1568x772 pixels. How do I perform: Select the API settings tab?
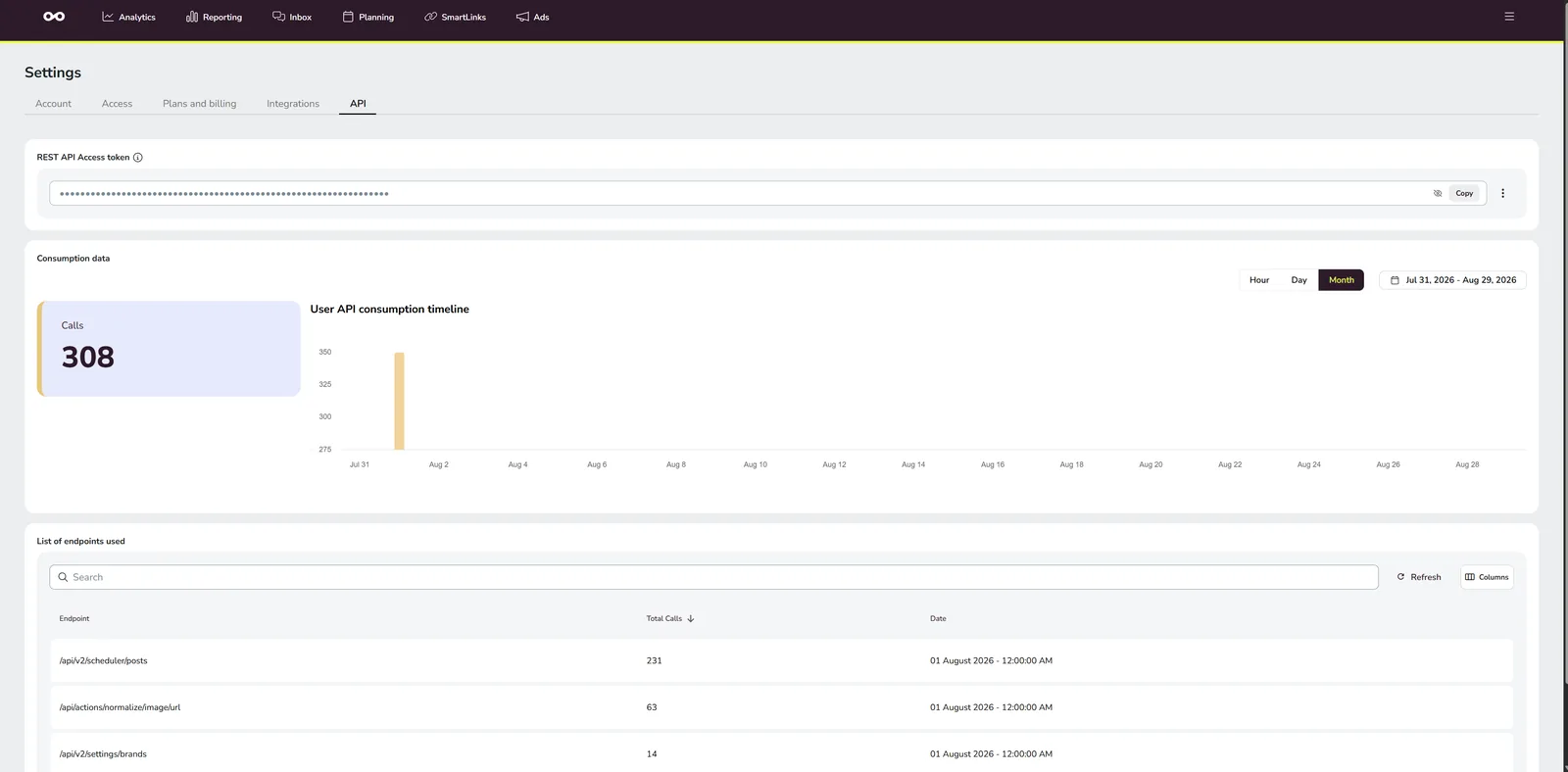358,104
